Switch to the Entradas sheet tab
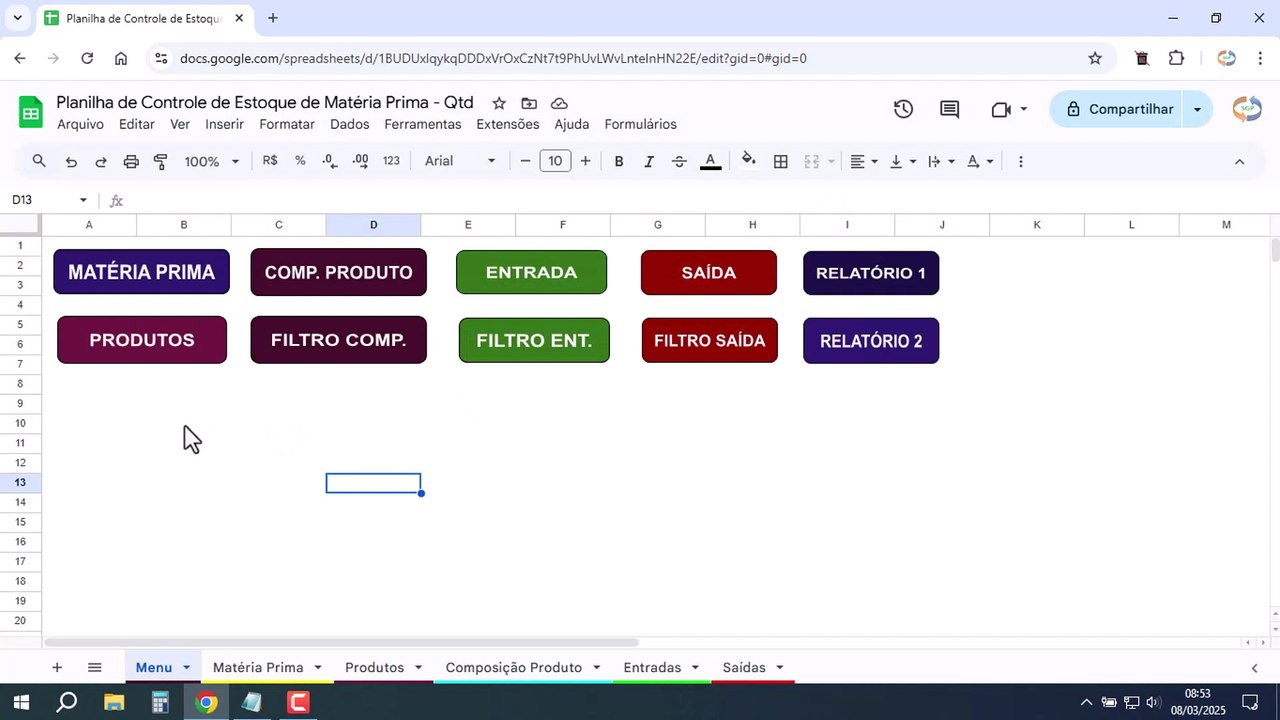This screenshot has width=1280, height=720. tap(652, 667)
